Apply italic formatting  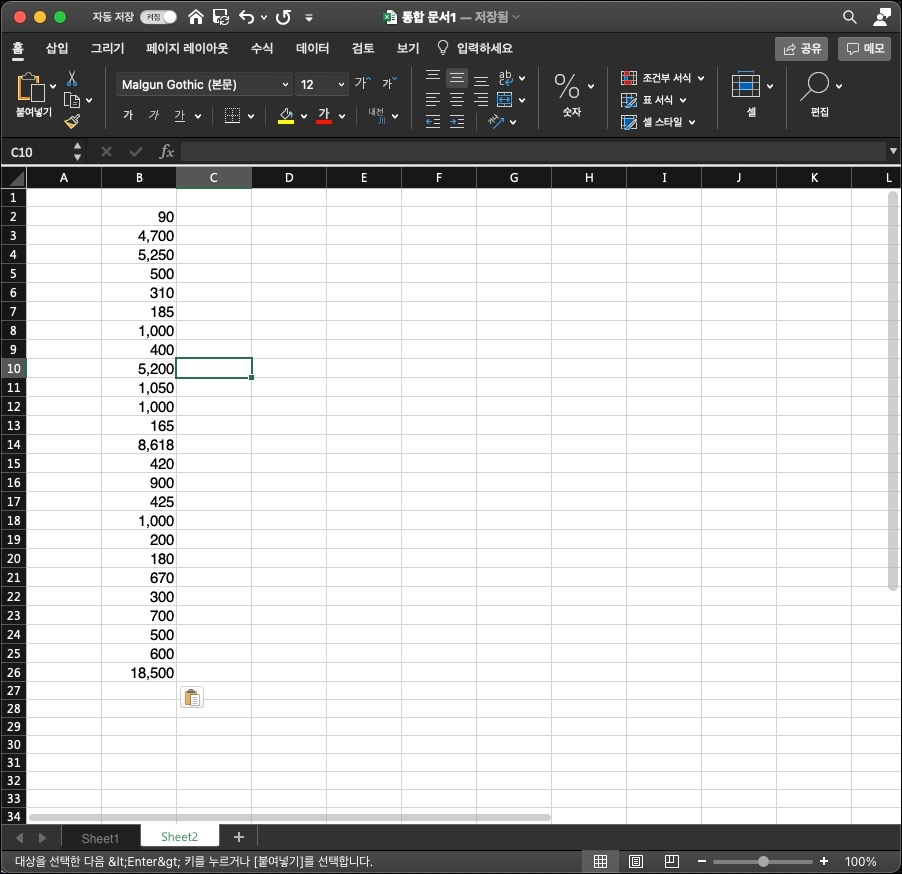tap(154, 116)
